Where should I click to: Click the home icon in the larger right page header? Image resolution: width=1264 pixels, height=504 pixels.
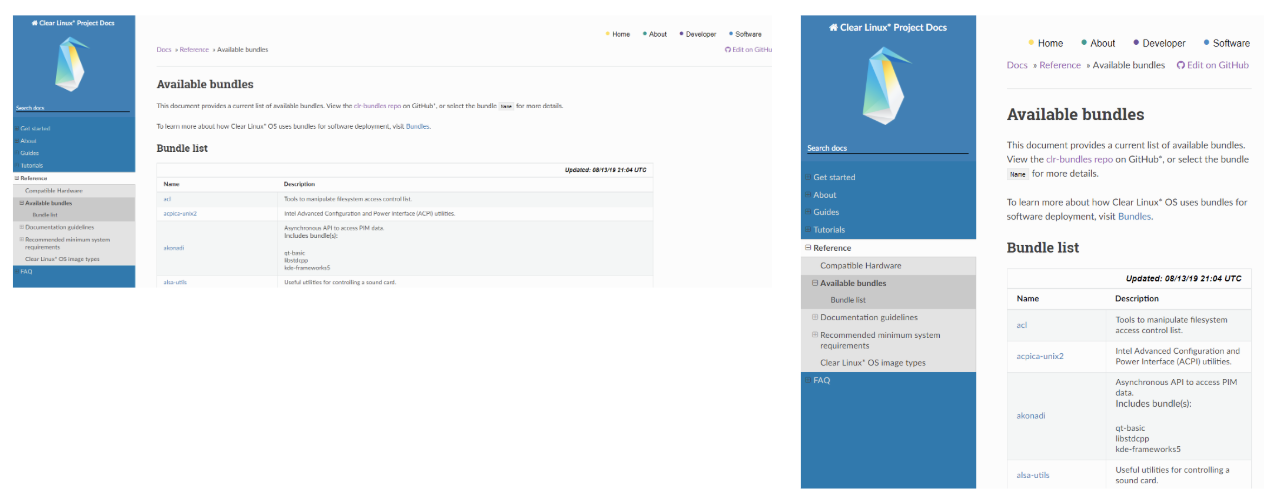tap(834, 27)
